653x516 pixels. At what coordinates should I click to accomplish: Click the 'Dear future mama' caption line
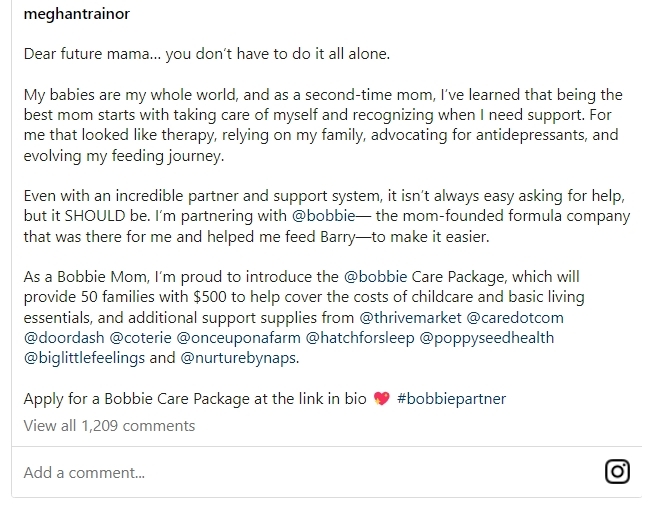[x=207, y=54]
